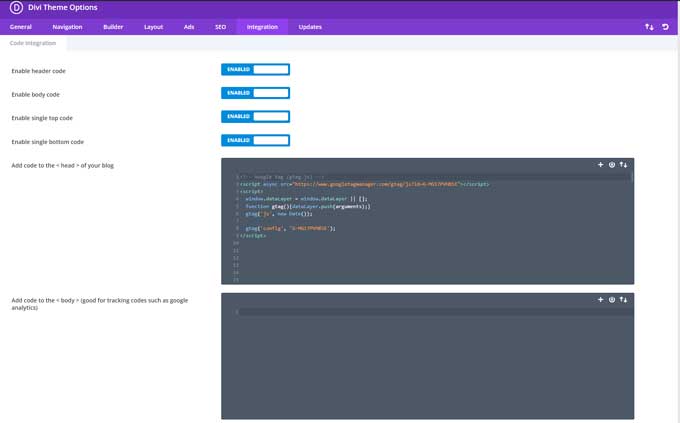Click the gtag('config' code line
The image size is (680, 423).
290,228
